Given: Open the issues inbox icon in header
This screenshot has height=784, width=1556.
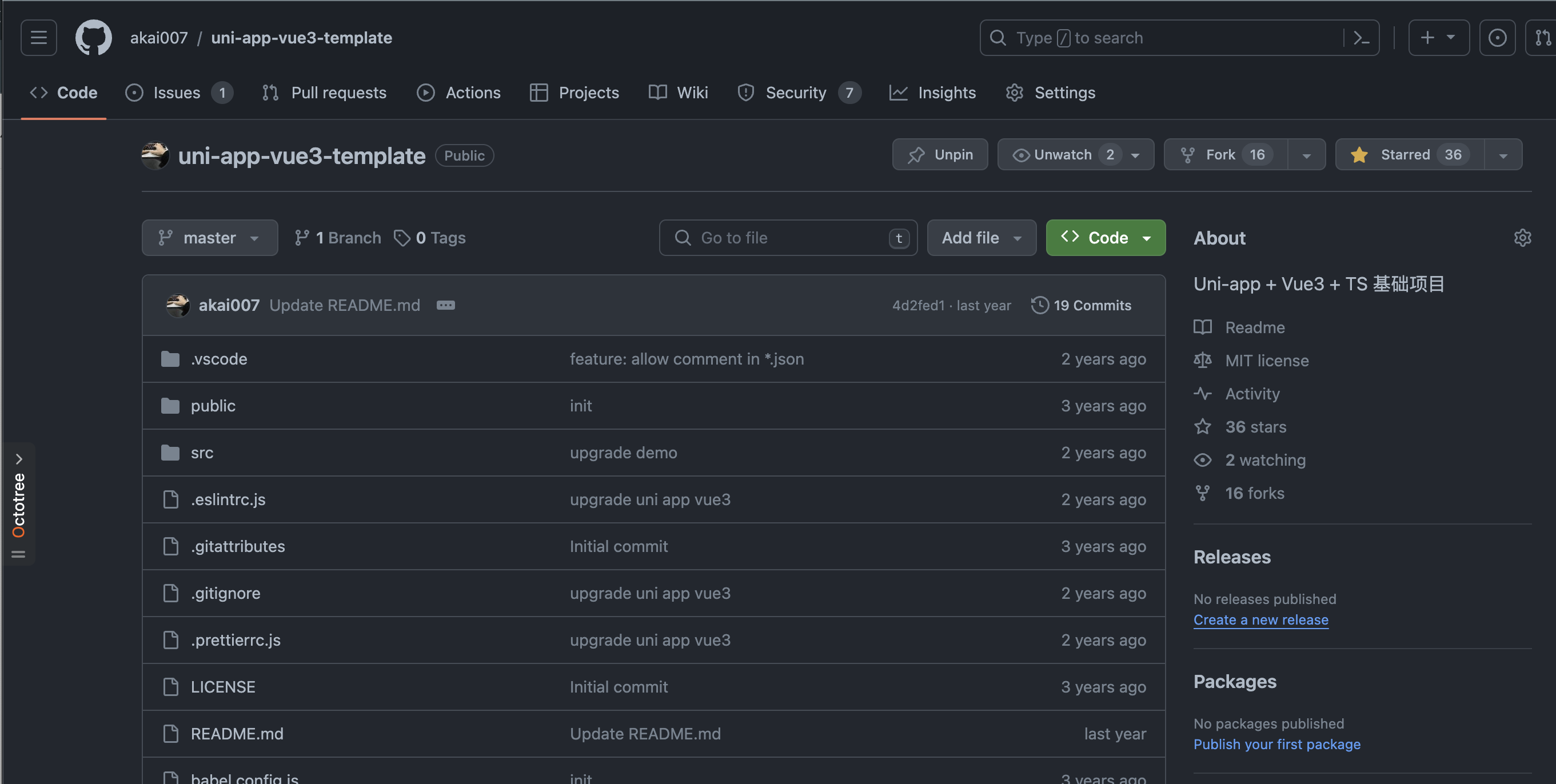Looking at the screenshot, I should tap(1497, 38).
